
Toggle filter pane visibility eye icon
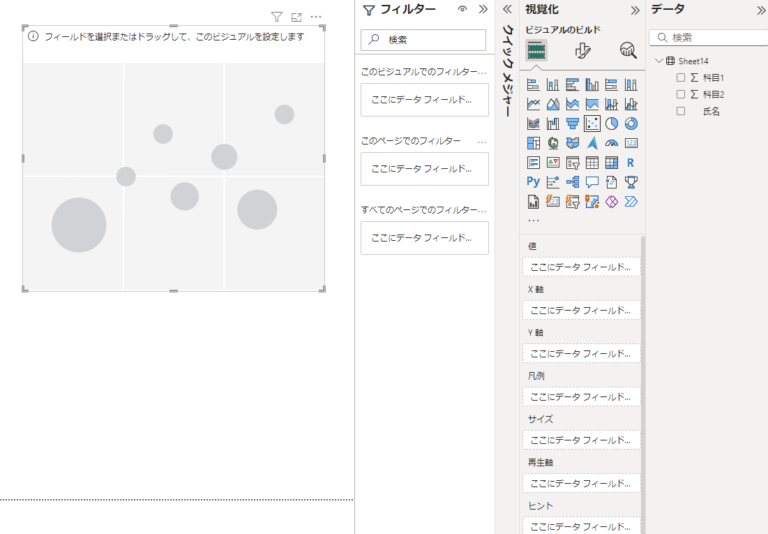[x=462, y=9]
